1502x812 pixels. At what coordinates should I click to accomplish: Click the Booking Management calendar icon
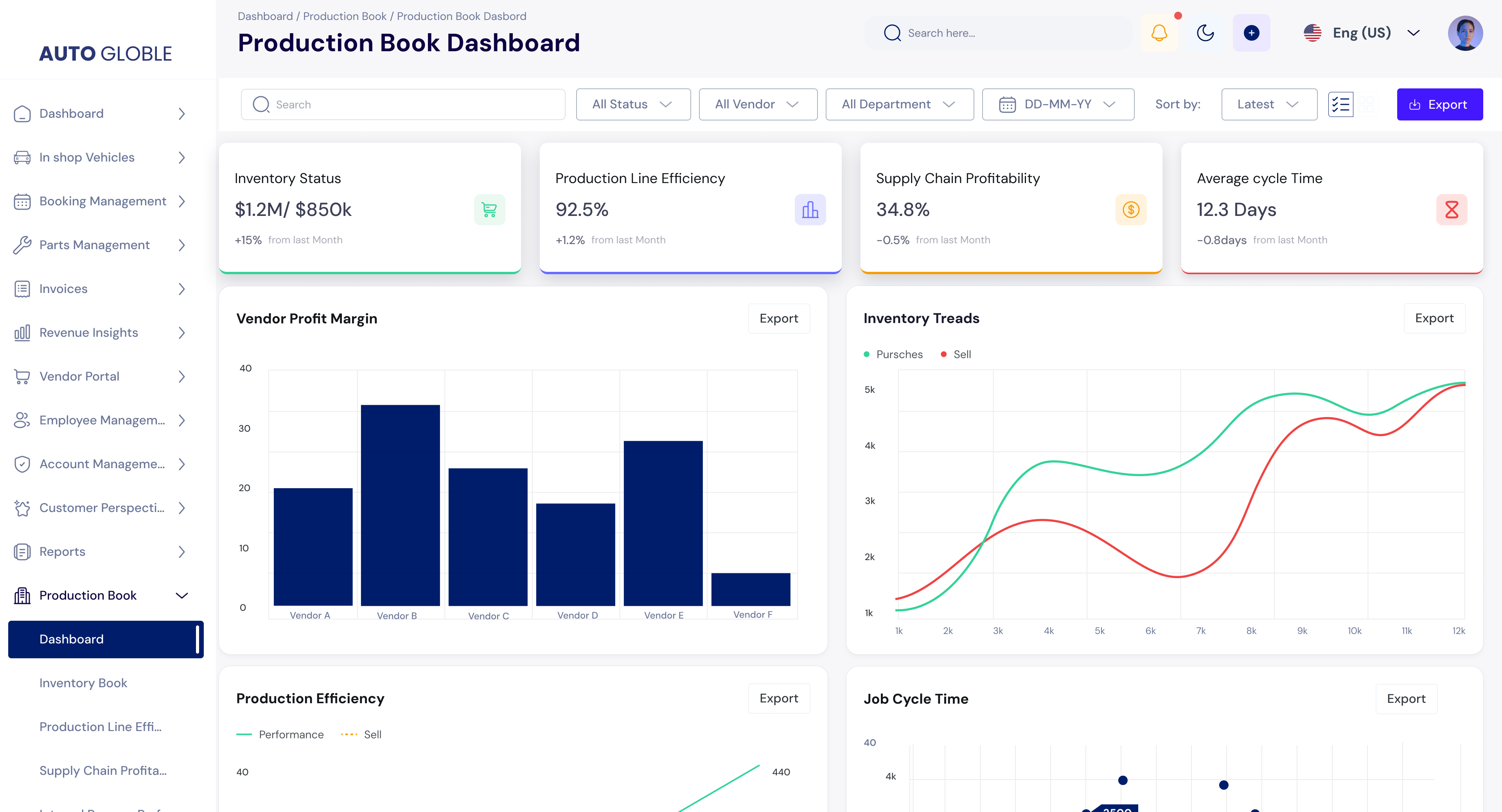click(22, 202)
